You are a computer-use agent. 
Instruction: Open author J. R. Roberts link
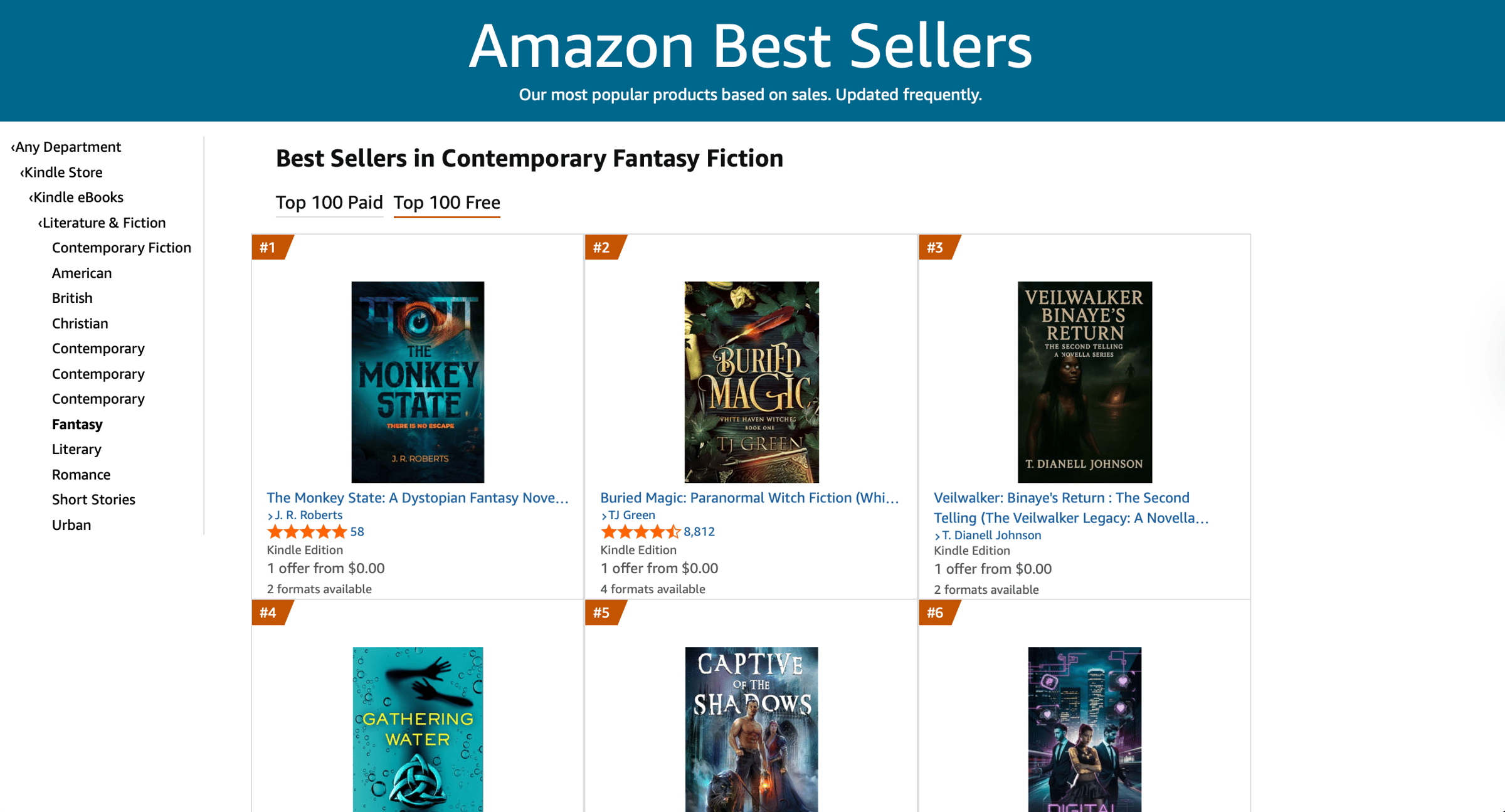[x=309, y=515]
